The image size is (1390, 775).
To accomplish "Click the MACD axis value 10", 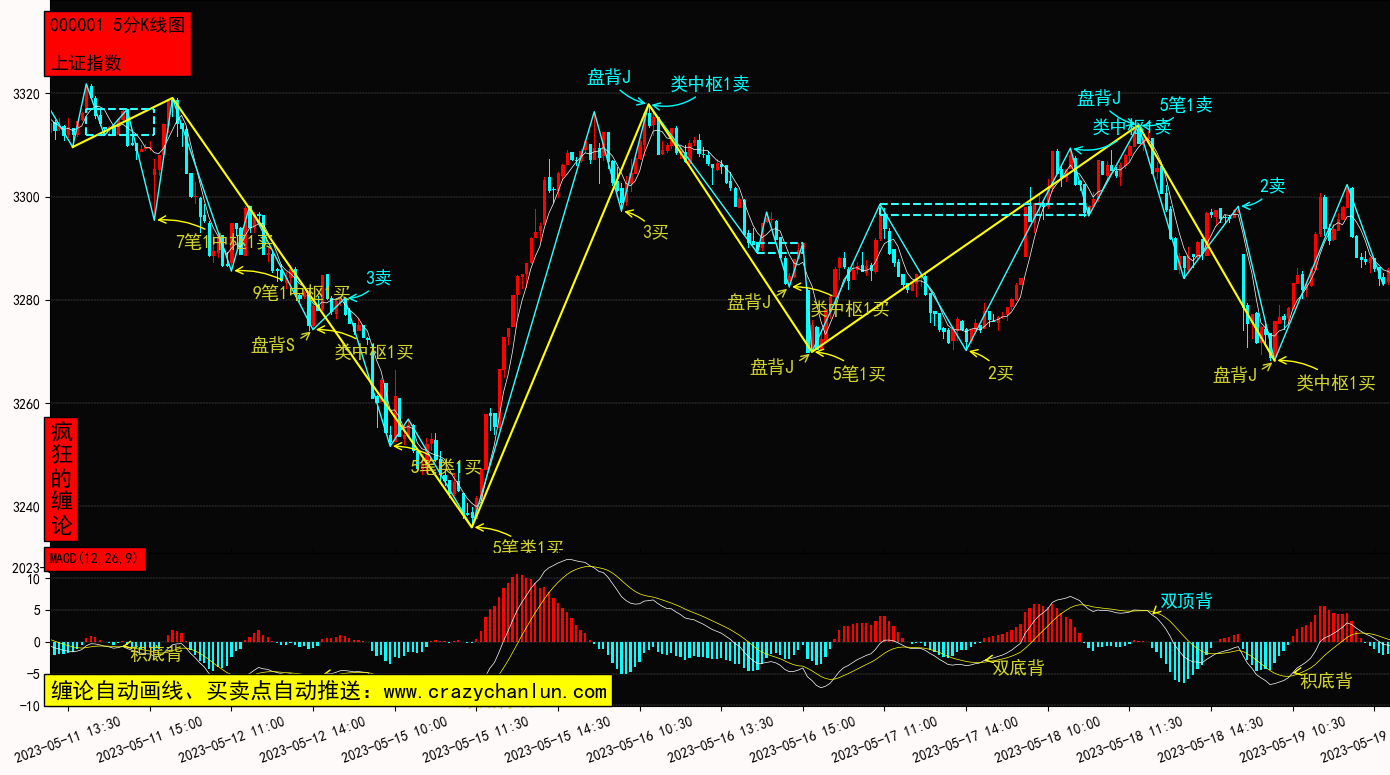I will pyautogui.click(x=33, y=579).
